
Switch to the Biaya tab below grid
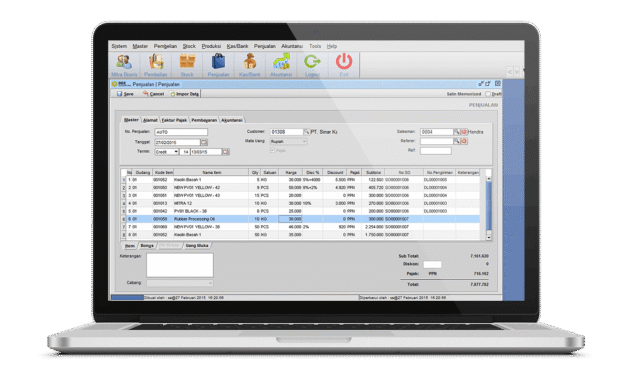coord(147,245)
